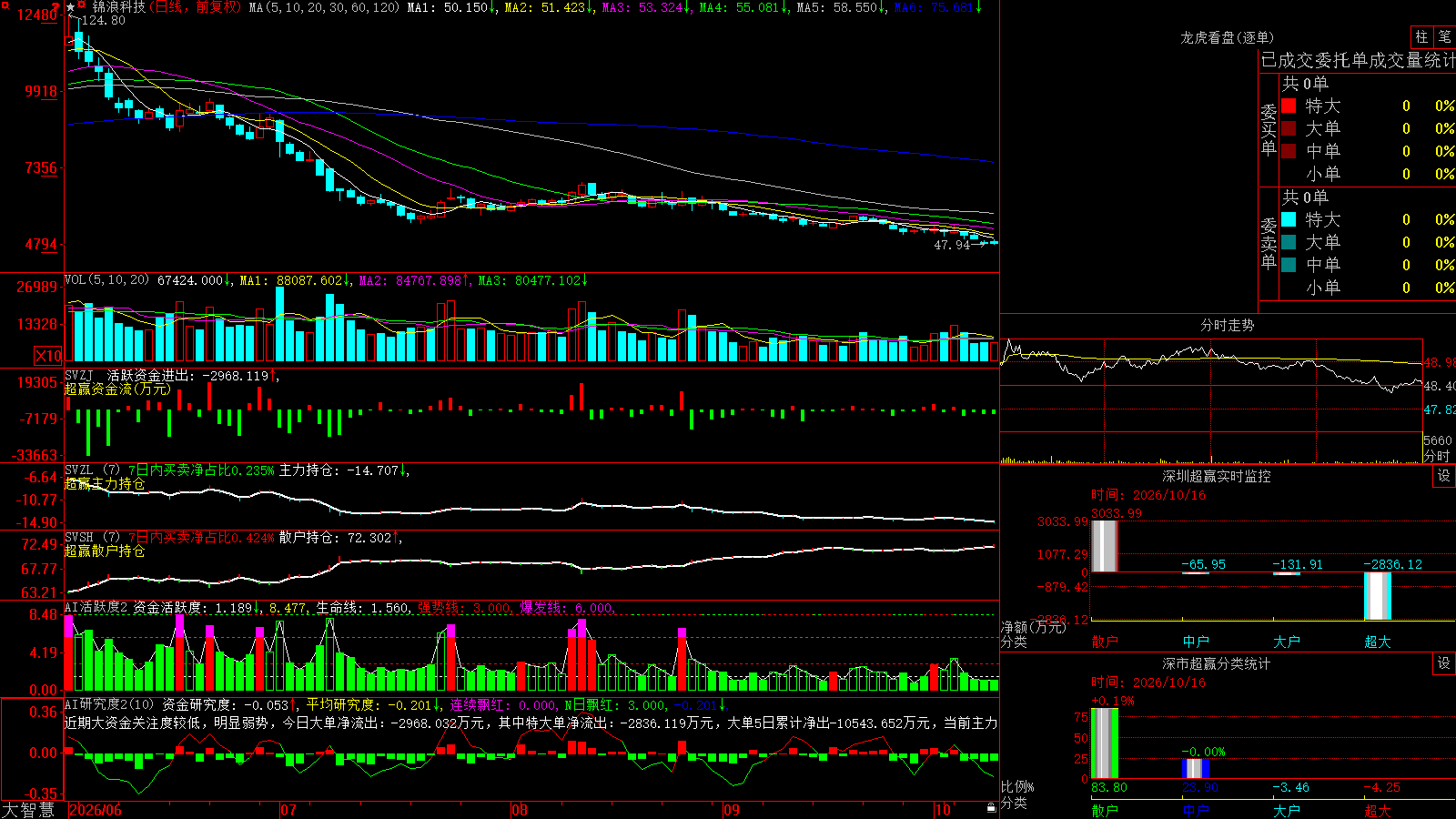Click the gray star favorite icon
1456x819 pixels.
click(71, 7)
